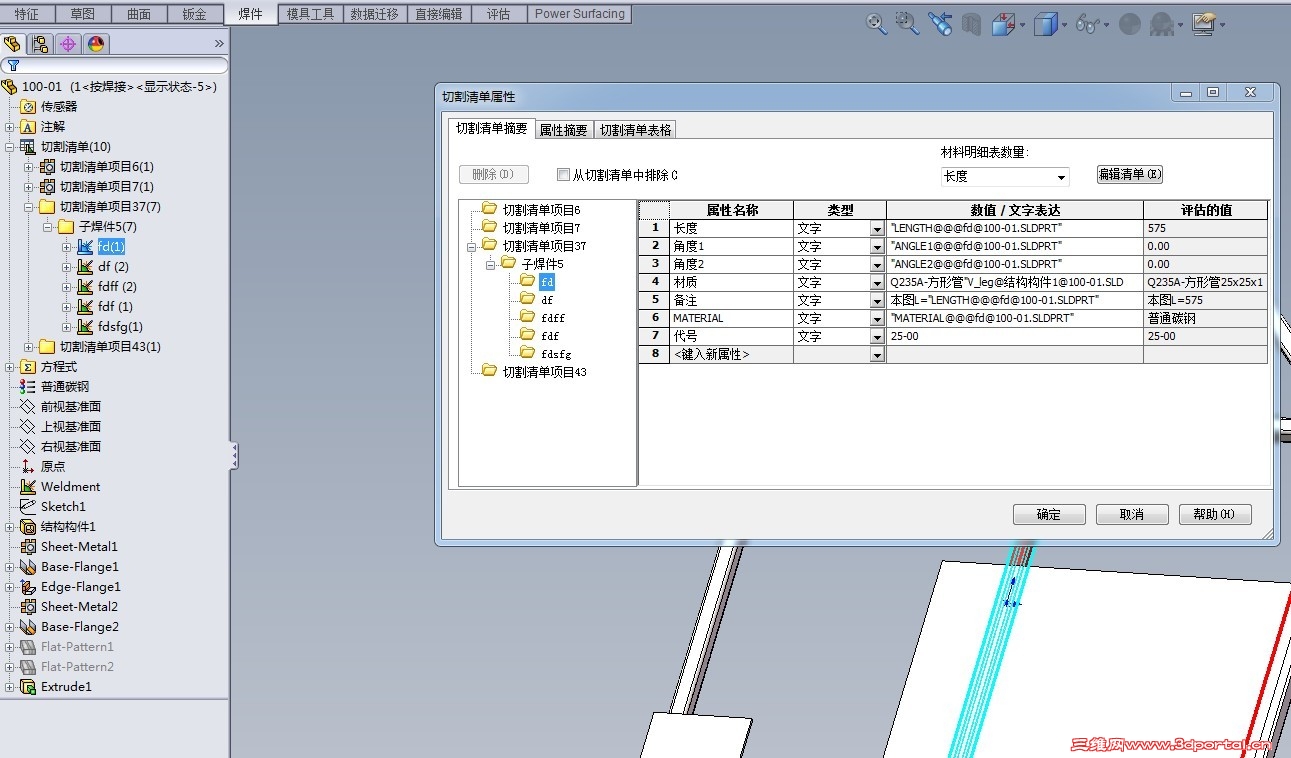1291x758 pixels.
Task: Select the Zoom to Area tool
Action: [907, 24]
